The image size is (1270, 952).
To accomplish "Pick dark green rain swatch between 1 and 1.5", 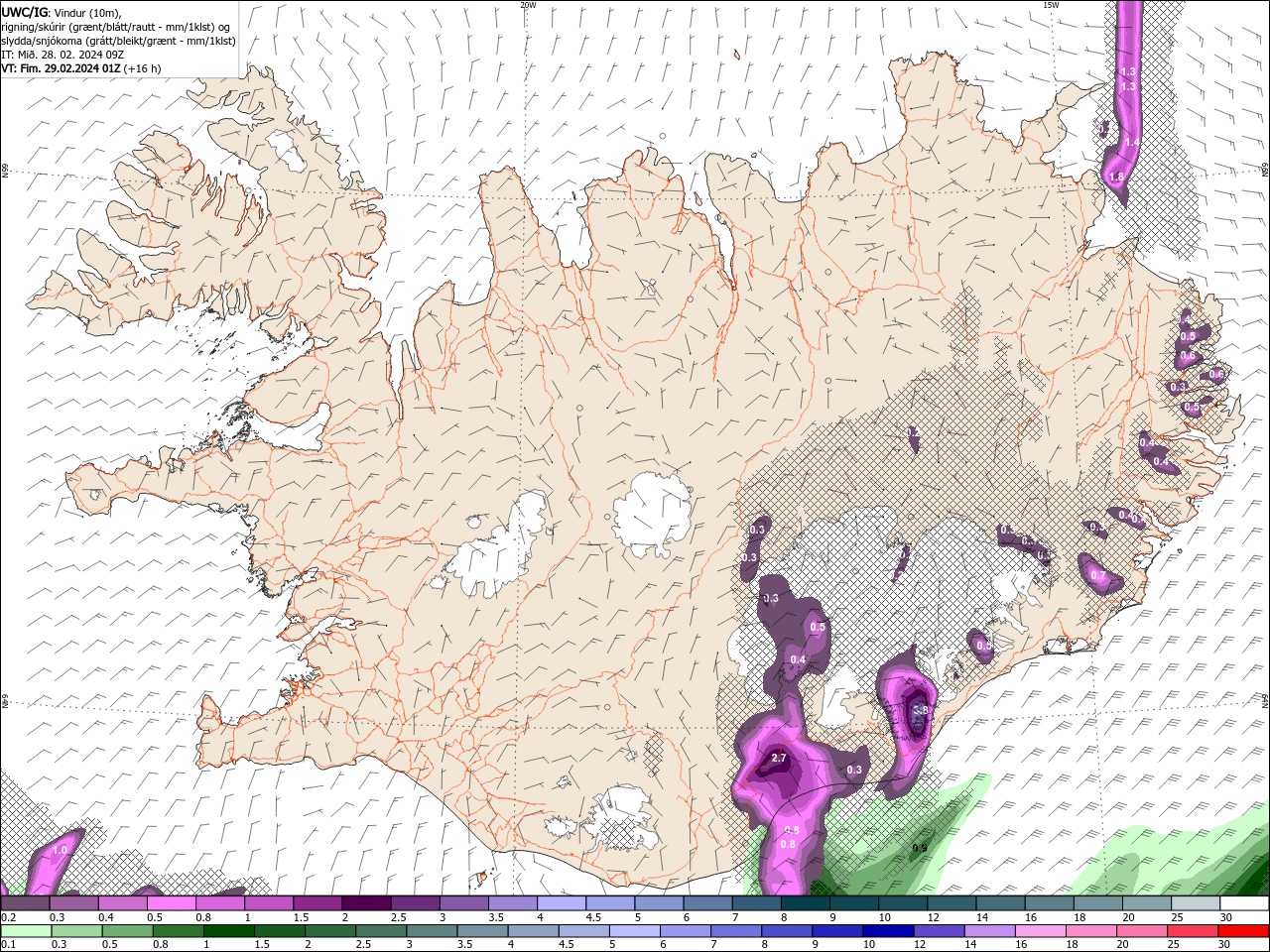I will 228,931.
